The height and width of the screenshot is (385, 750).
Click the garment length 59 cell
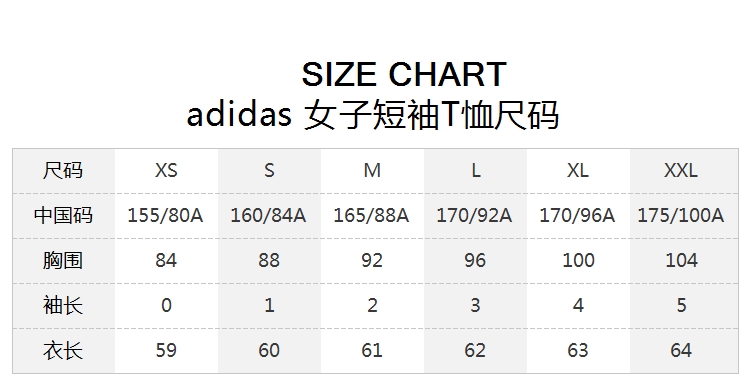(x=166, y=351)
